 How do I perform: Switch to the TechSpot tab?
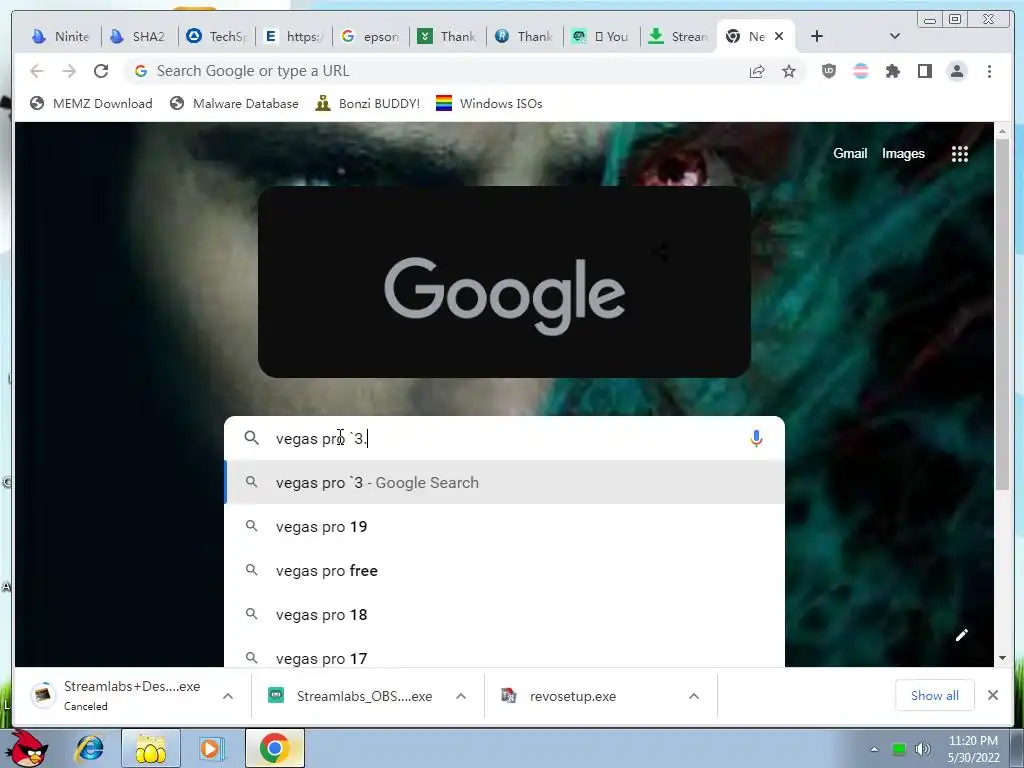click(216, 37)
